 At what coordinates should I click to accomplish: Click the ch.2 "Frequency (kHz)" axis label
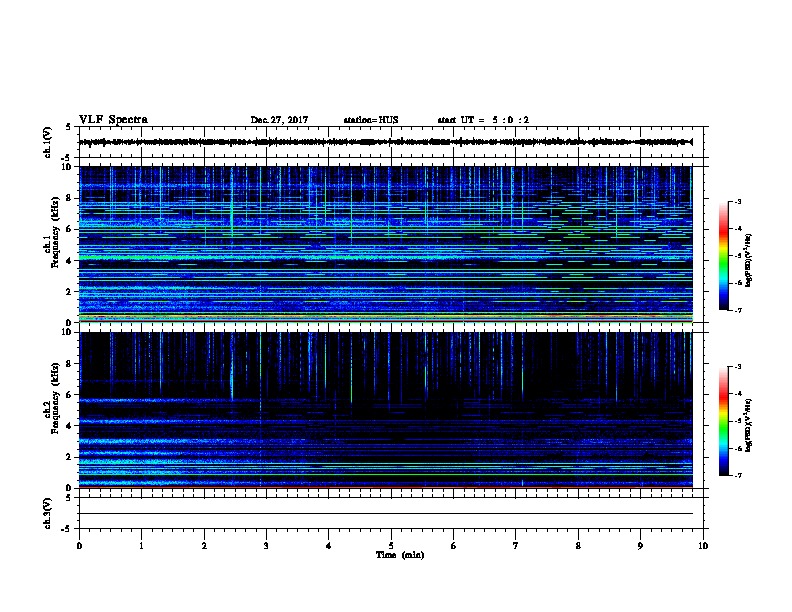click(56, 398)
